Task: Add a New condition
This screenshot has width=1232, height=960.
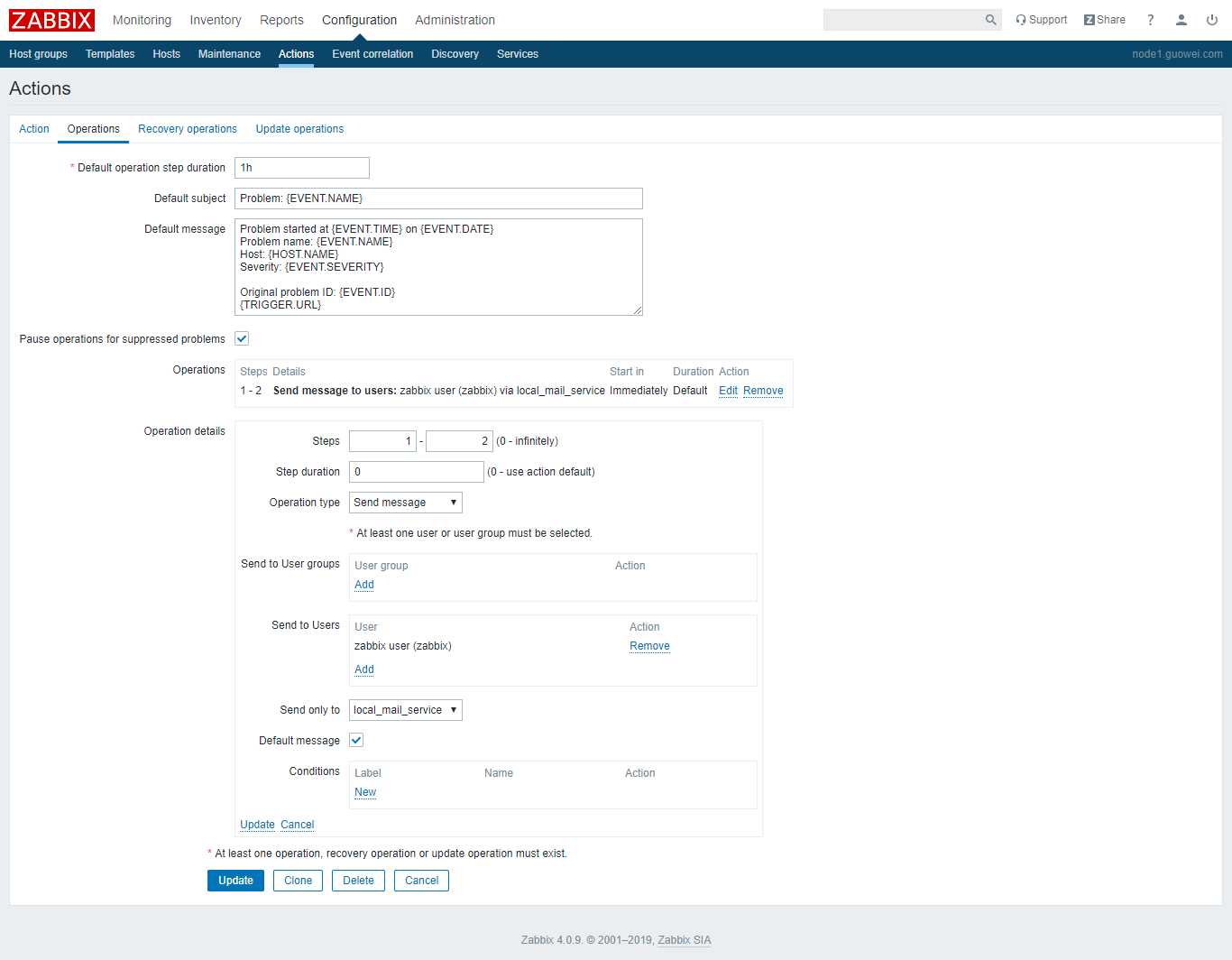Action: coord(365,792)
